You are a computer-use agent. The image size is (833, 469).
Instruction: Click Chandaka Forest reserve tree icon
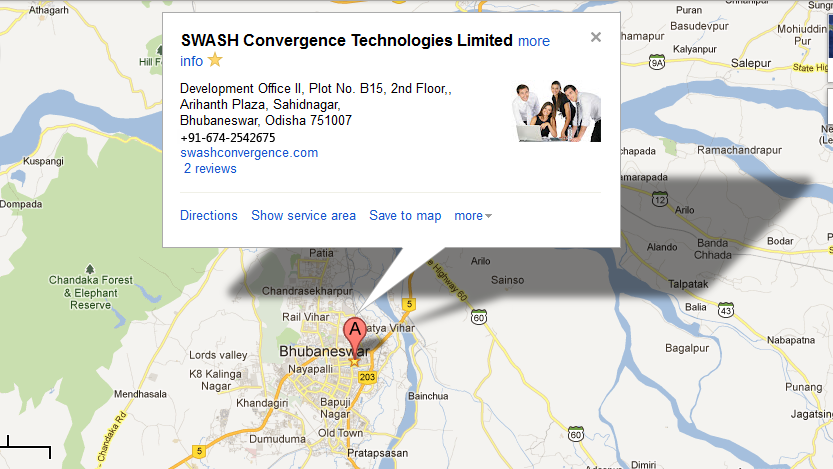pyautogui.click(x=90, y=269)
